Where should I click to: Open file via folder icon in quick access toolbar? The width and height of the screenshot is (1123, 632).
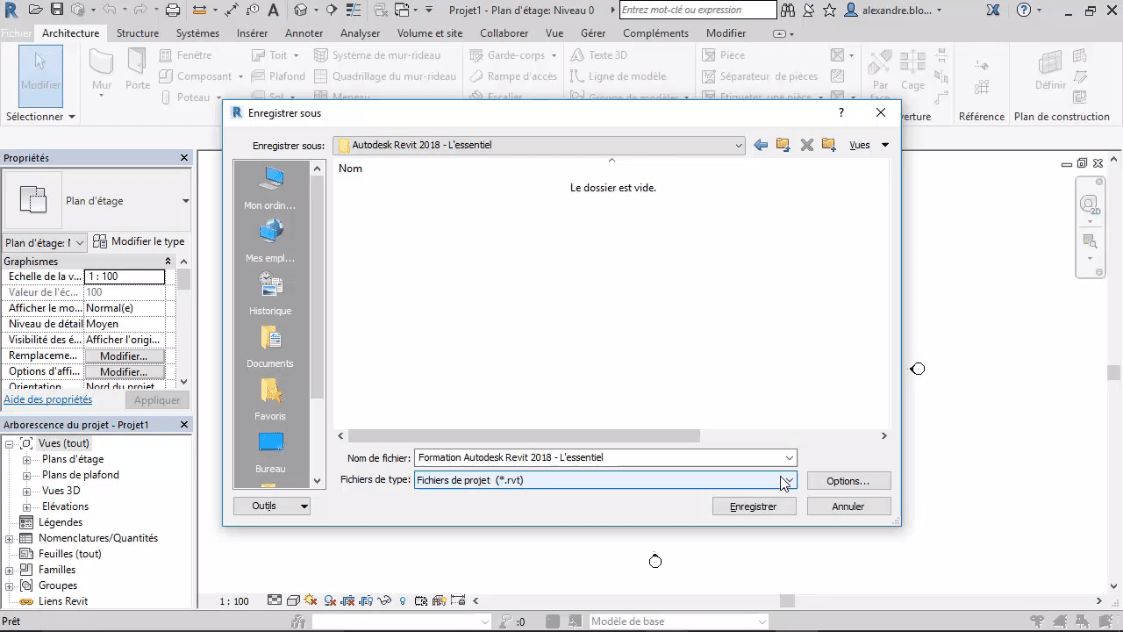point(35,10)
